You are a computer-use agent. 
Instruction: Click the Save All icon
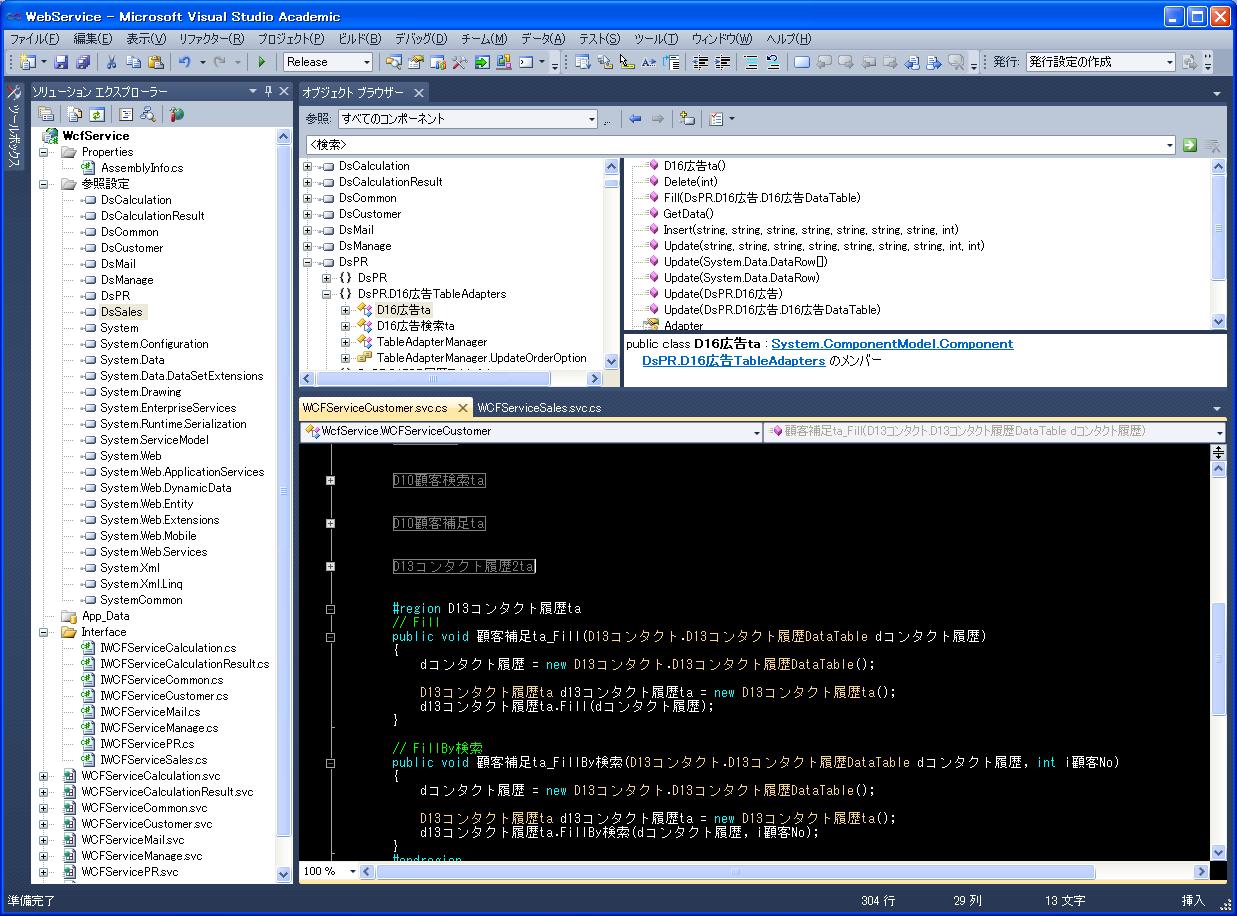(83, 62)
